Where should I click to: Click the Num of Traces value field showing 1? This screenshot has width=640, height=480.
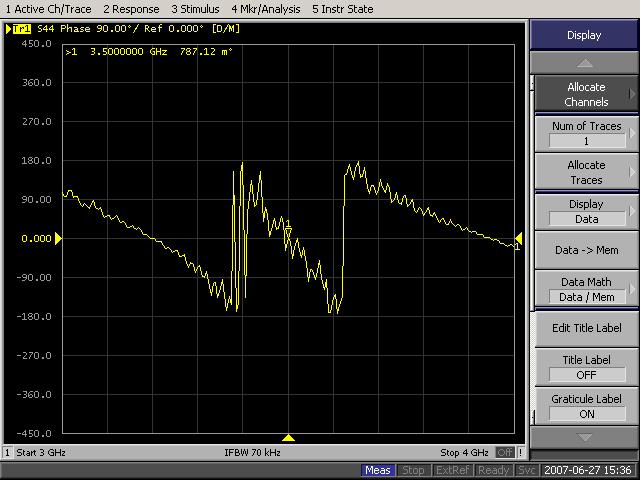pos(587,141)
